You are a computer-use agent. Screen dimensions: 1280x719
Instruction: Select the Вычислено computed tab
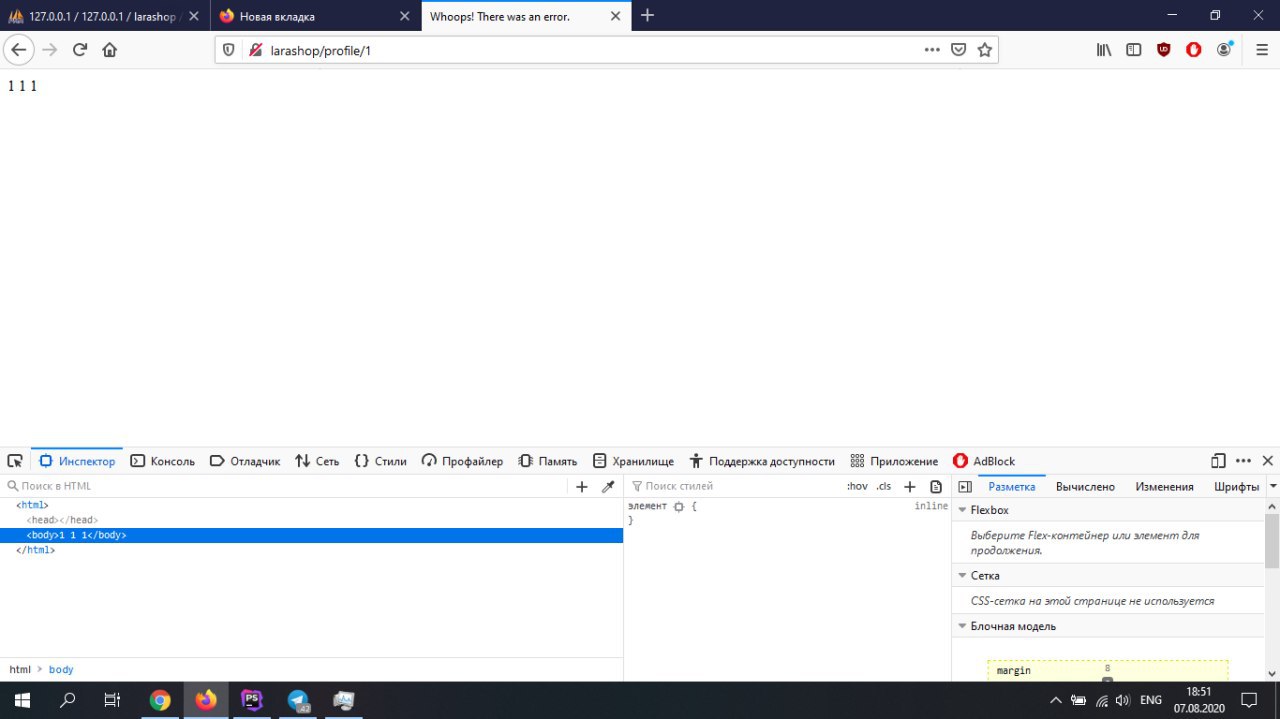(1085, 487)
